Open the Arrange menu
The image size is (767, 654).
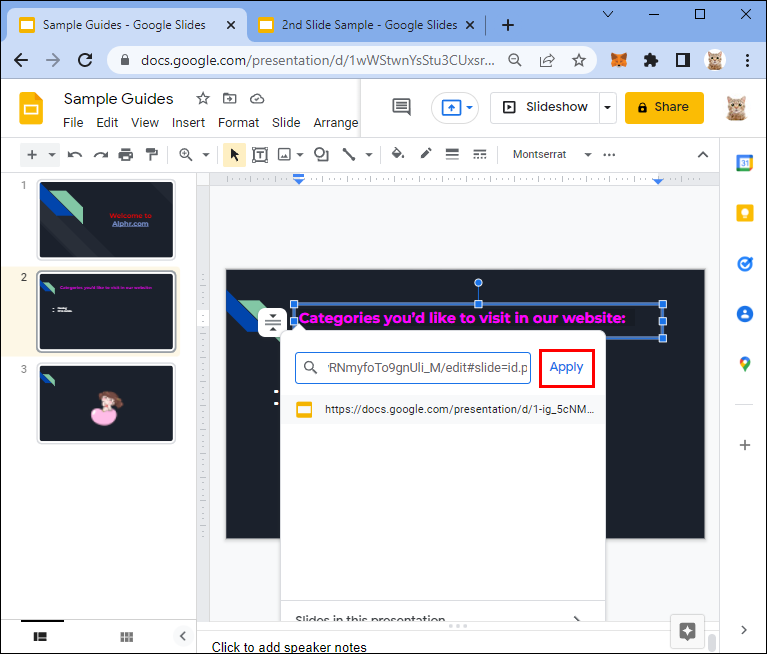336,122
